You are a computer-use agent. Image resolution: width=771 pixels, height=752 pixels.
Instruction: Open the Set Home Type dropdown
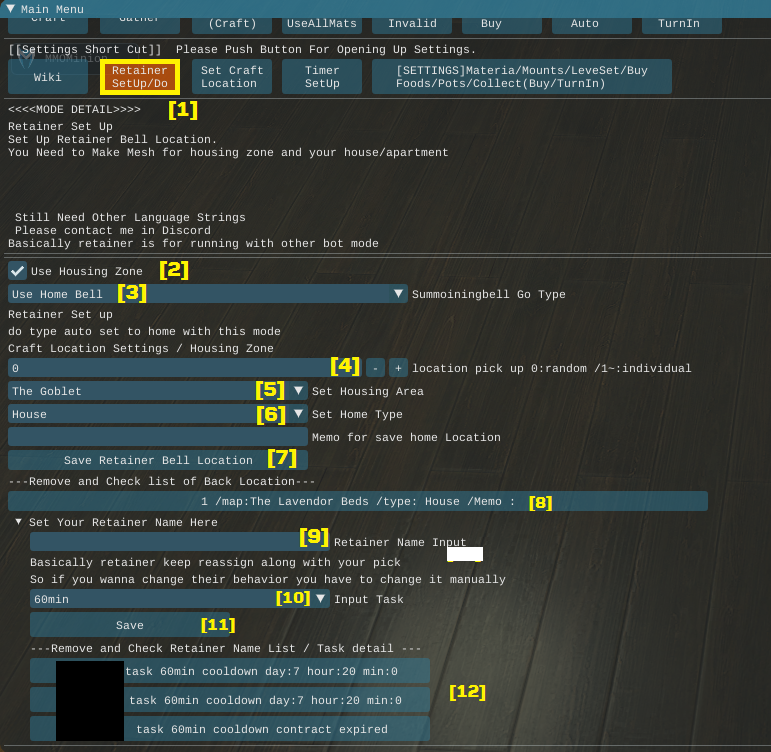pyautogui.click(x=158, y=414)
